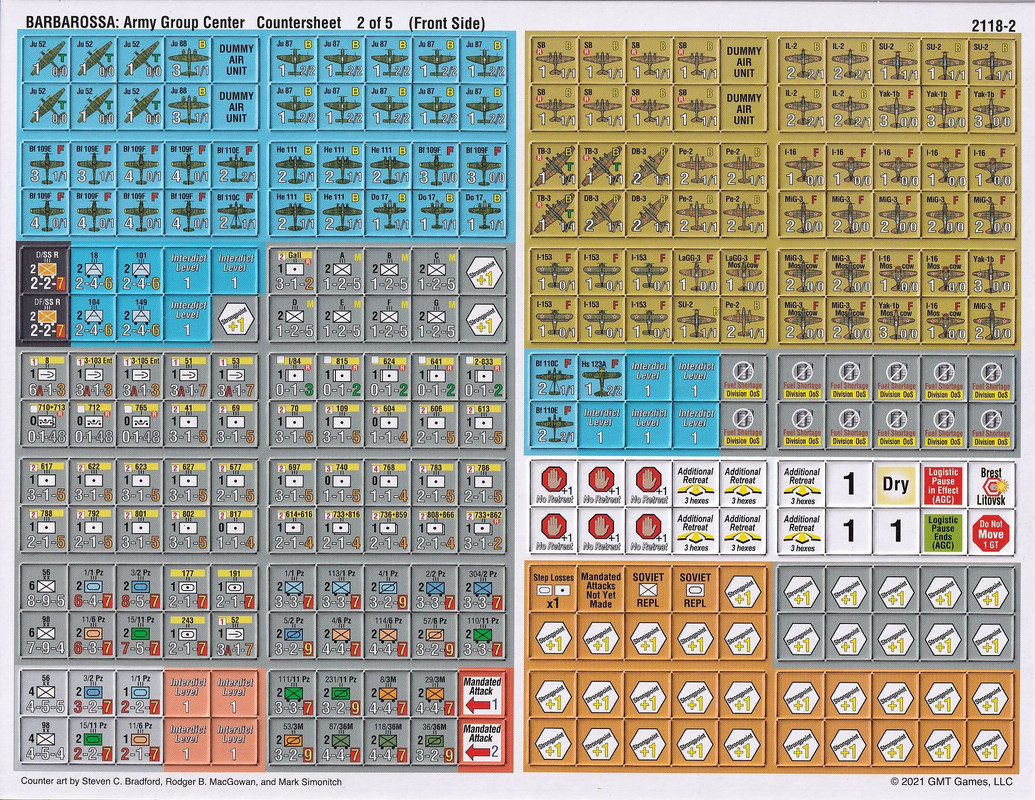Screen dimensions: 1035x800
Task: Click the sheet number 2118-2
Action: 993,26
